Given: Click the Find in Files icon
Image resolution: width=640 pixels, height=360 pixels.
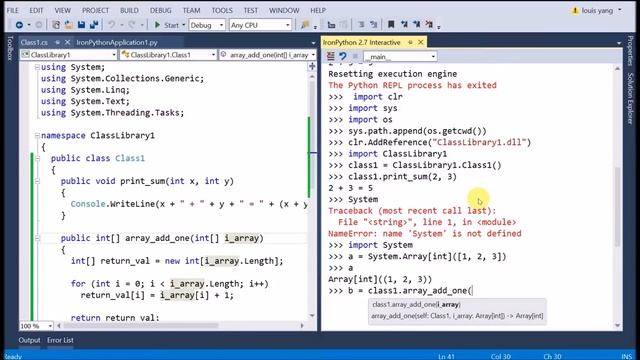Looking at the screenshot, I should (x=305, y=25).
